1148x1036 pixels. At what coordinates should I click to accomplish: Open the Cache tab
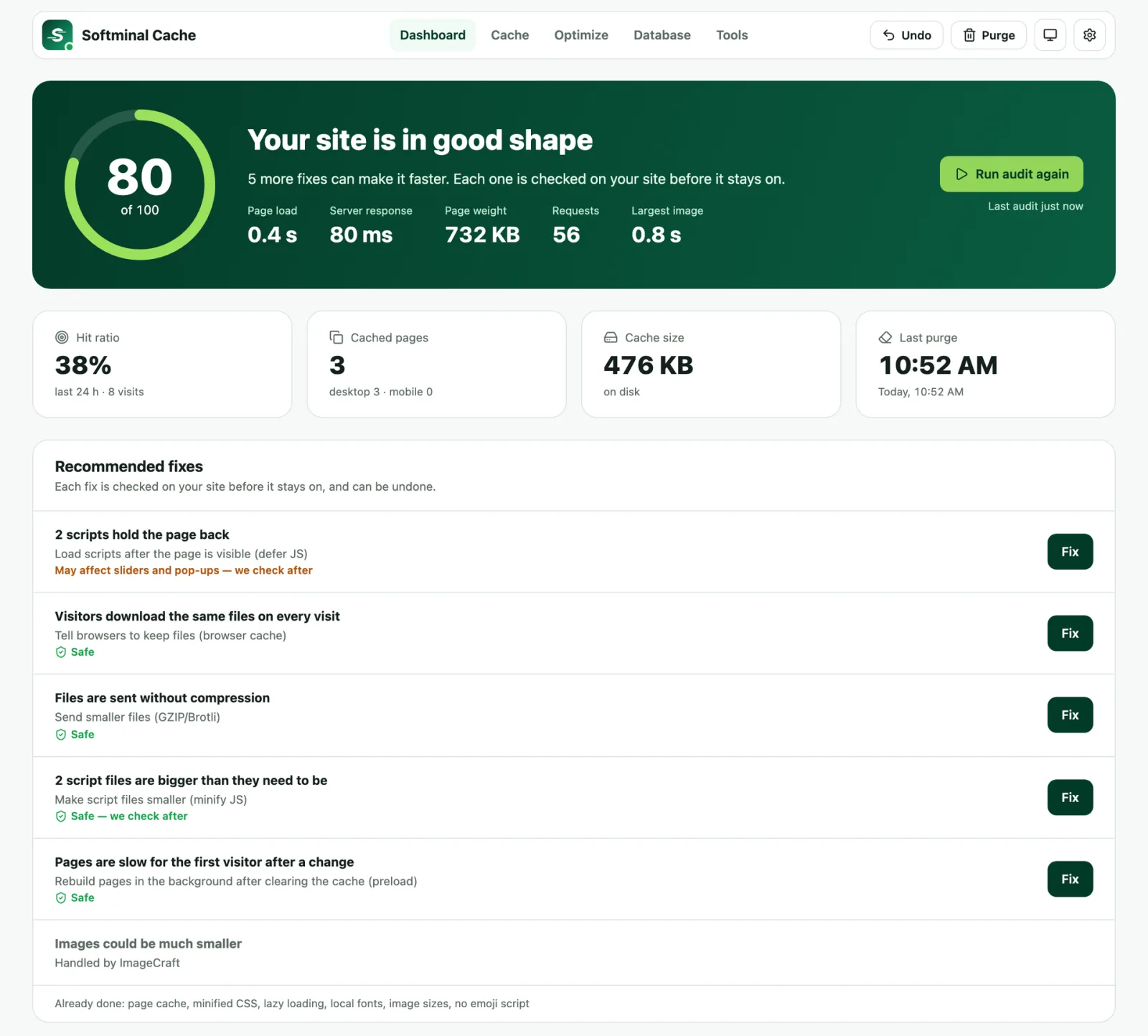pyautogui.click(x=509, y=35)
